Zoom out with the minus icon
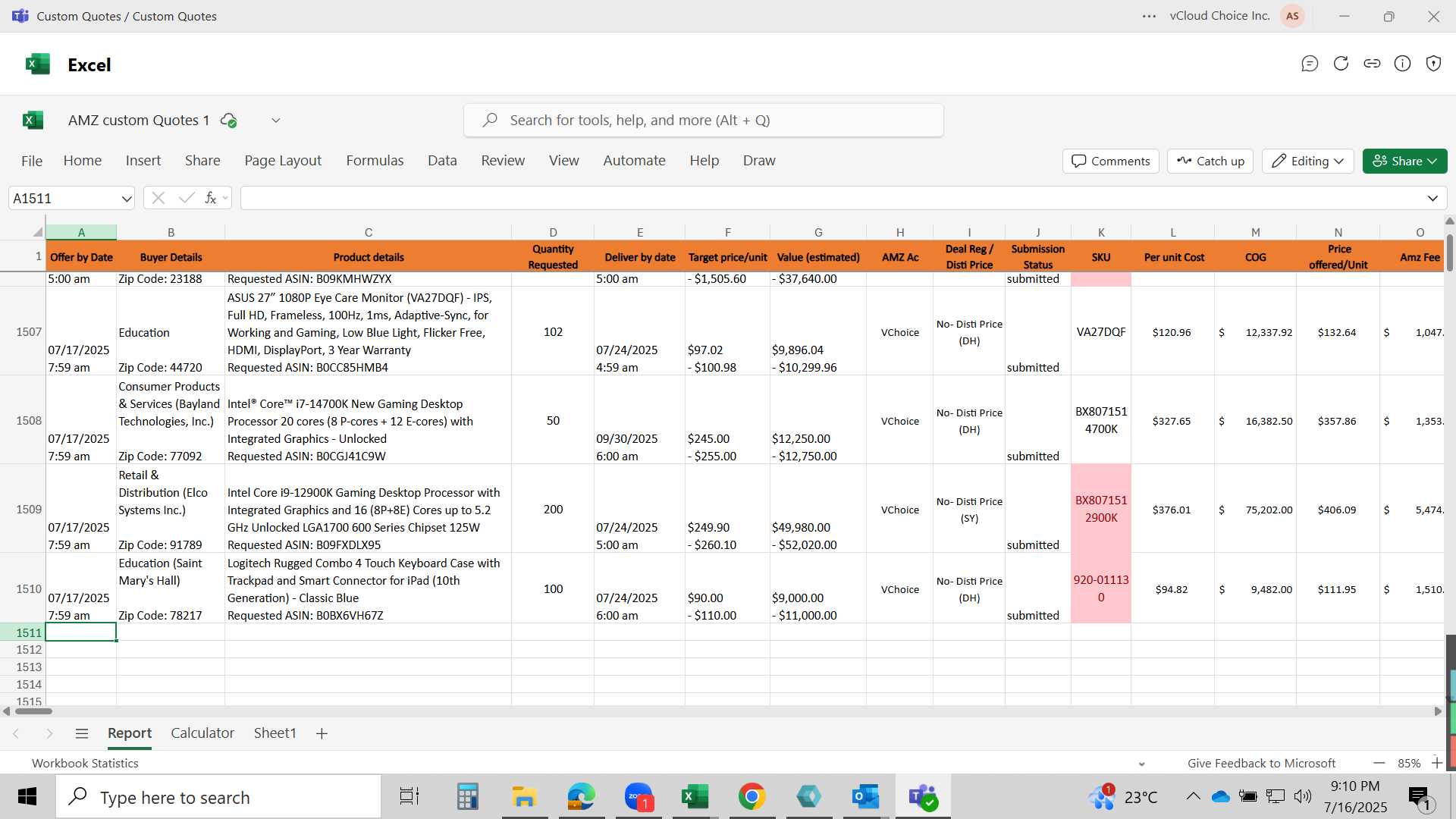This screenshot has width=1456, height=819. coord(1379,763)
